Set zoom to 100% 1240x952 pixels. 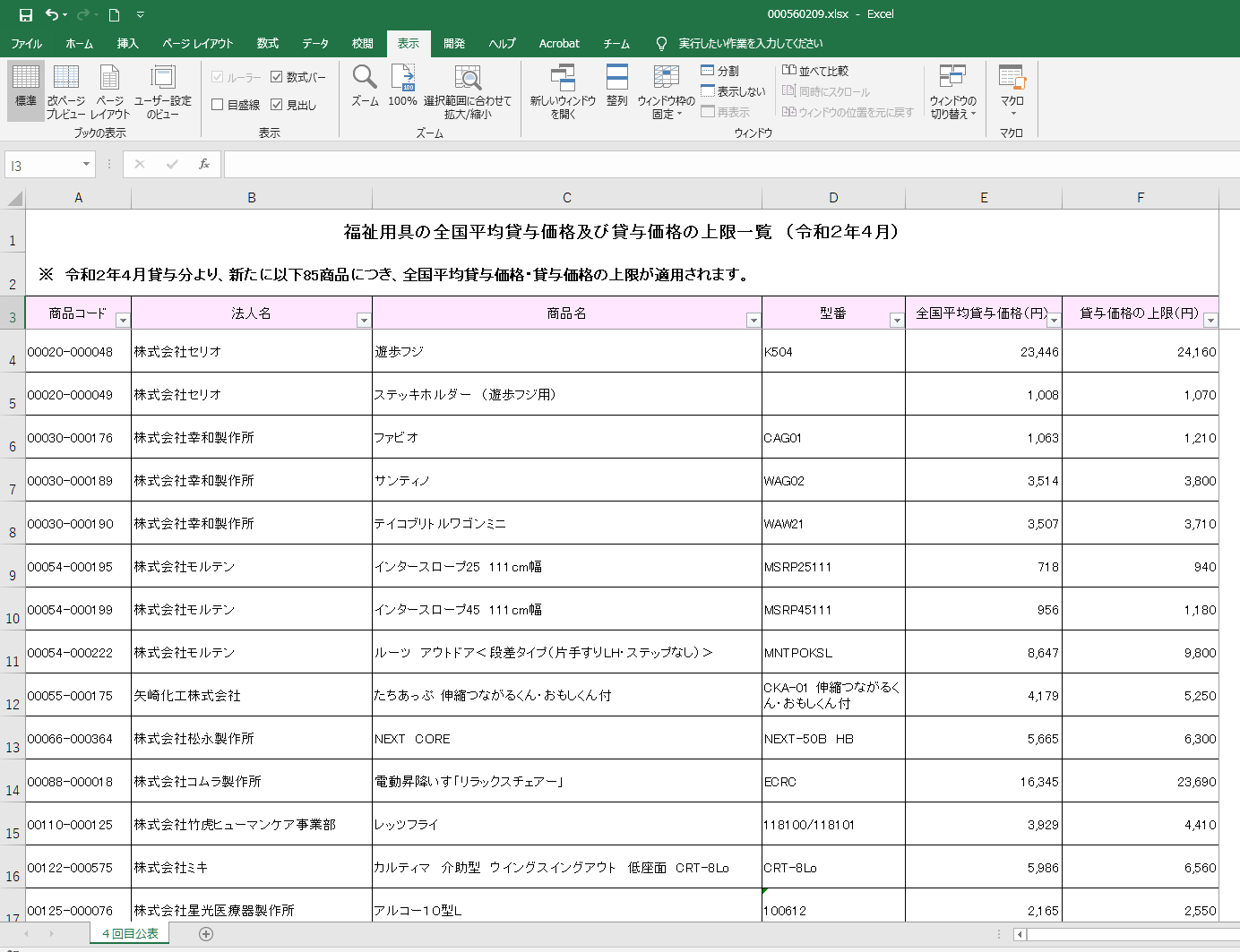coord(403,86)
